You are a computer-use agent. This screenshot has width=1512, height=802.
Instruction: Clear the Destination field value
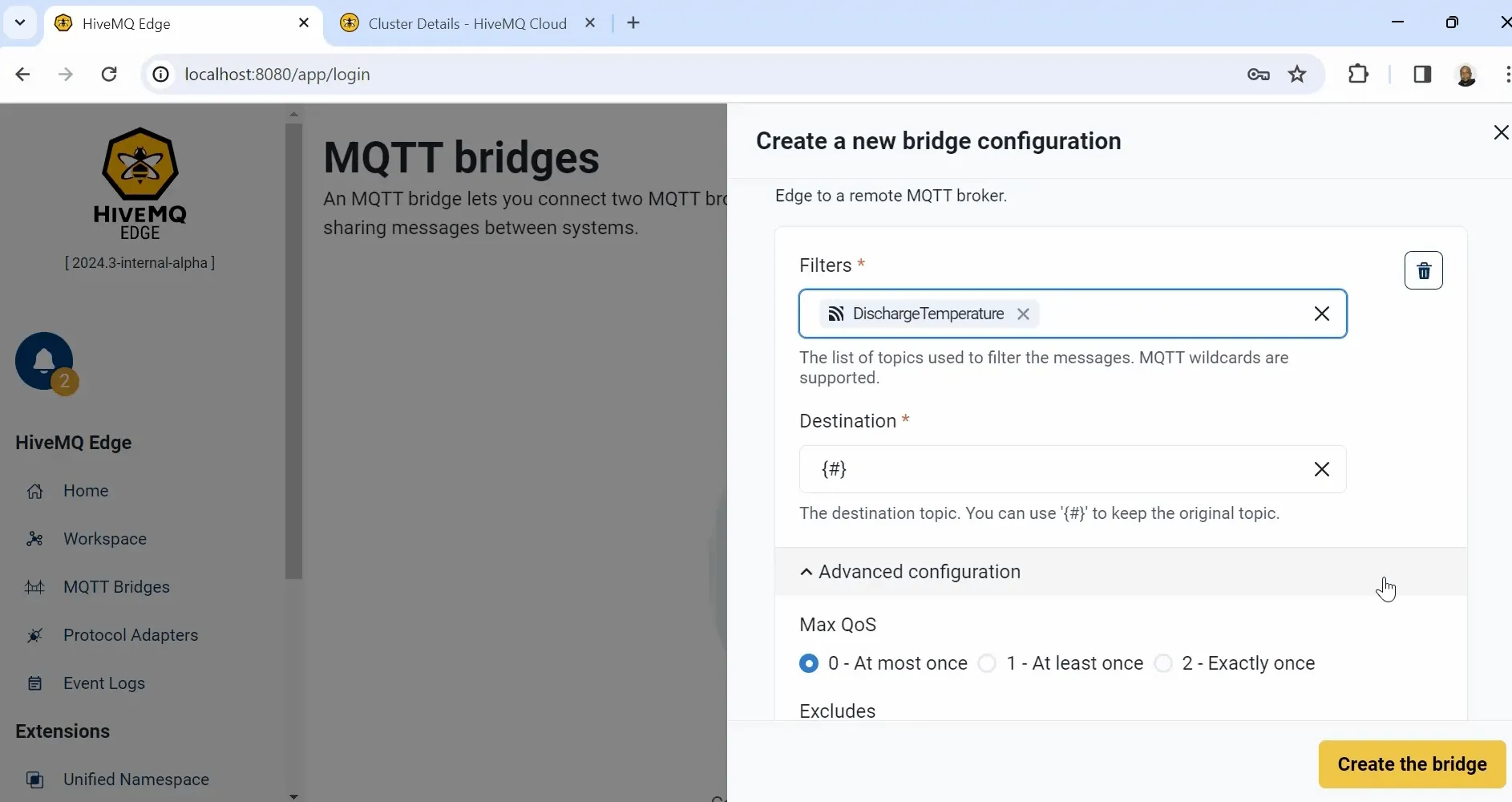tap(1322, 469)
